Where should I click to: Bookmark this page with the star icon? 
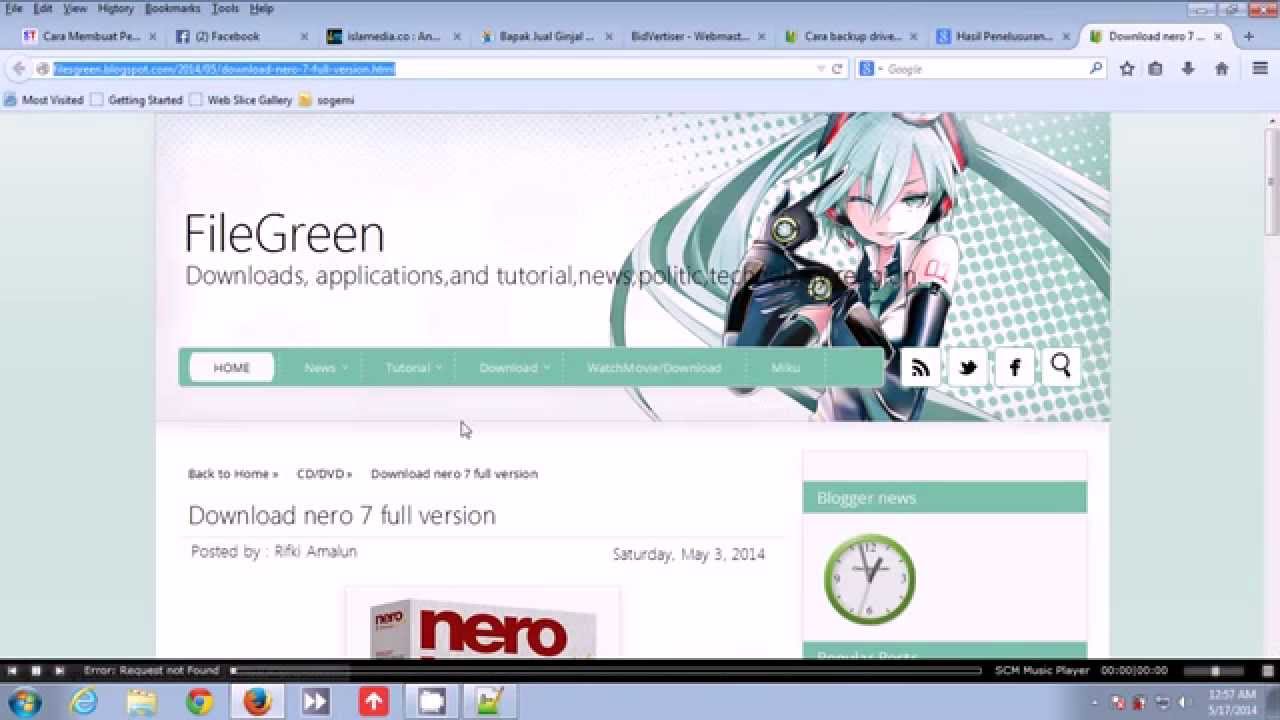coord(1127,69)
